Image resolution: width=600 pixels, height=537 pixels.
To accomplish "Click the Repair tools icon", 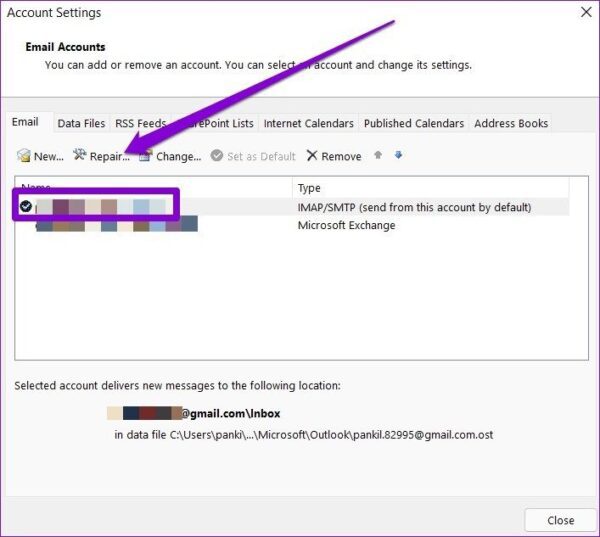I will [x=80, y=154].
